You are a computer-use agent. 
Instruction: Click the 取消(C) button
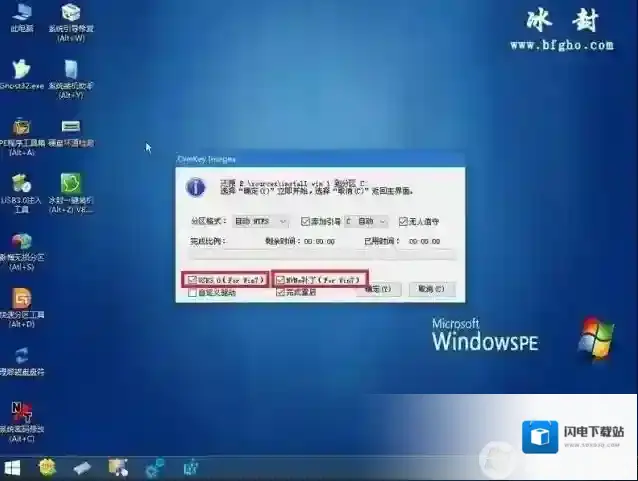tap(437, 288)
